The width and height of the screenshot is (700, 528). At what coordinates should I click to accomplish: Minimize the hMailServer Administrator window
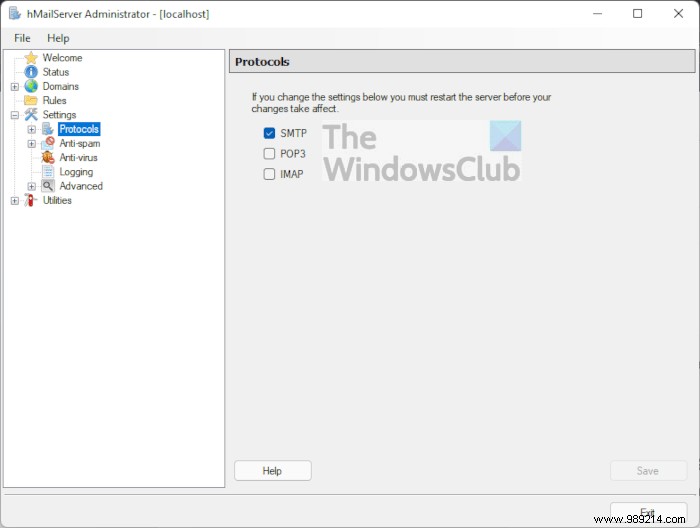pos(597,14)
